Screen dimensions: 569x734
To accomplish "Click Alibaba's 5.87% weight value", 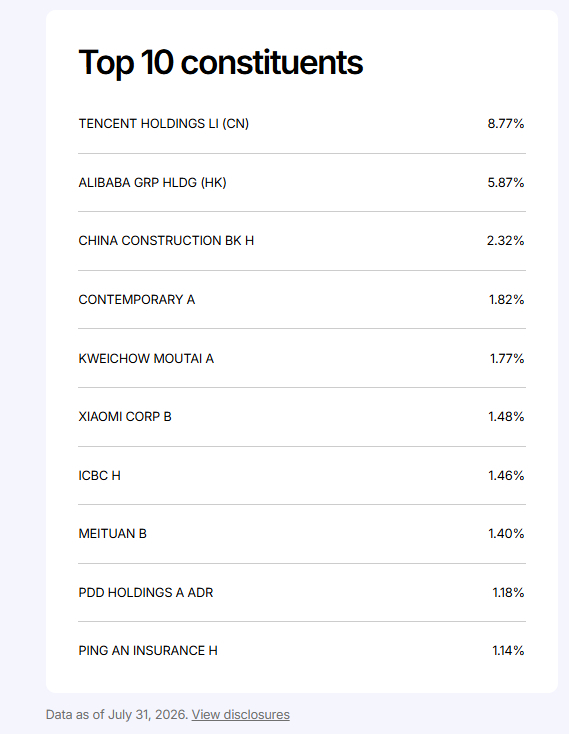I will pos(506,183).
